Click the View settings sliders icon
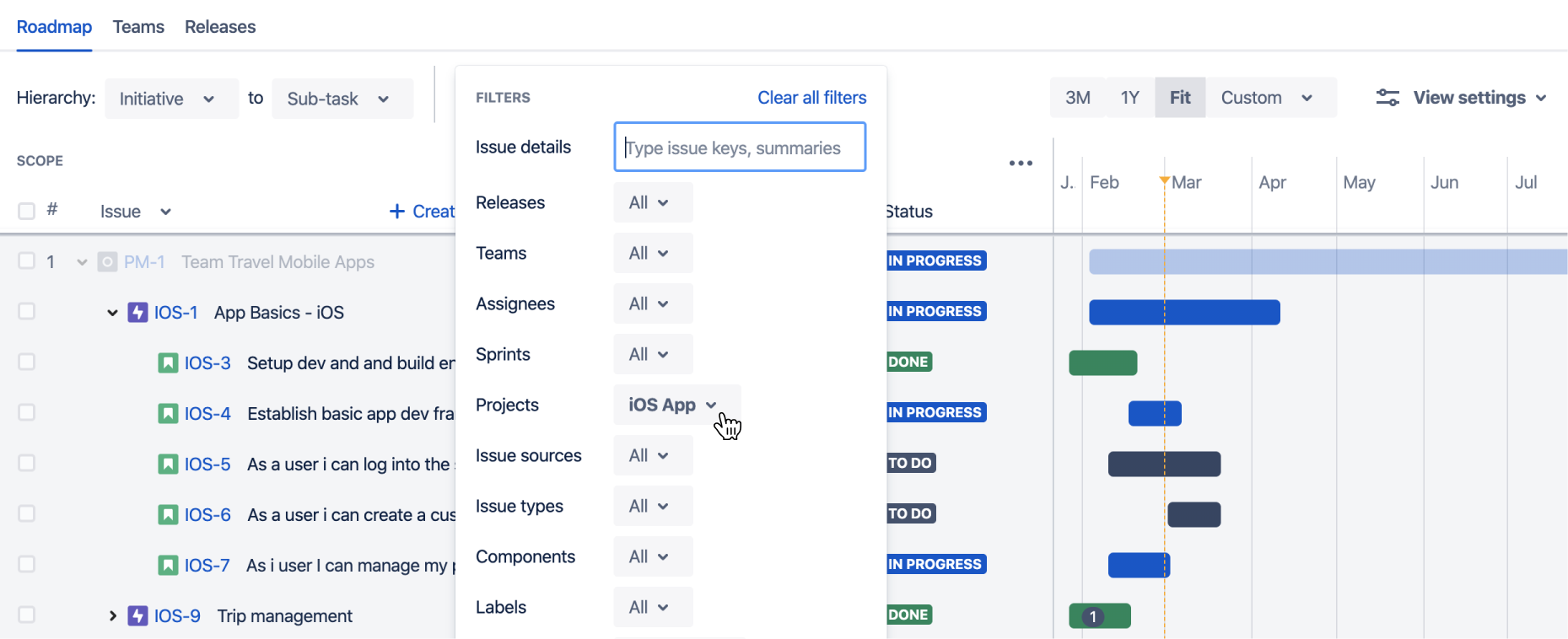Image resolution: width=1568 pixels, height=639 pixels. coord(1387,98)
